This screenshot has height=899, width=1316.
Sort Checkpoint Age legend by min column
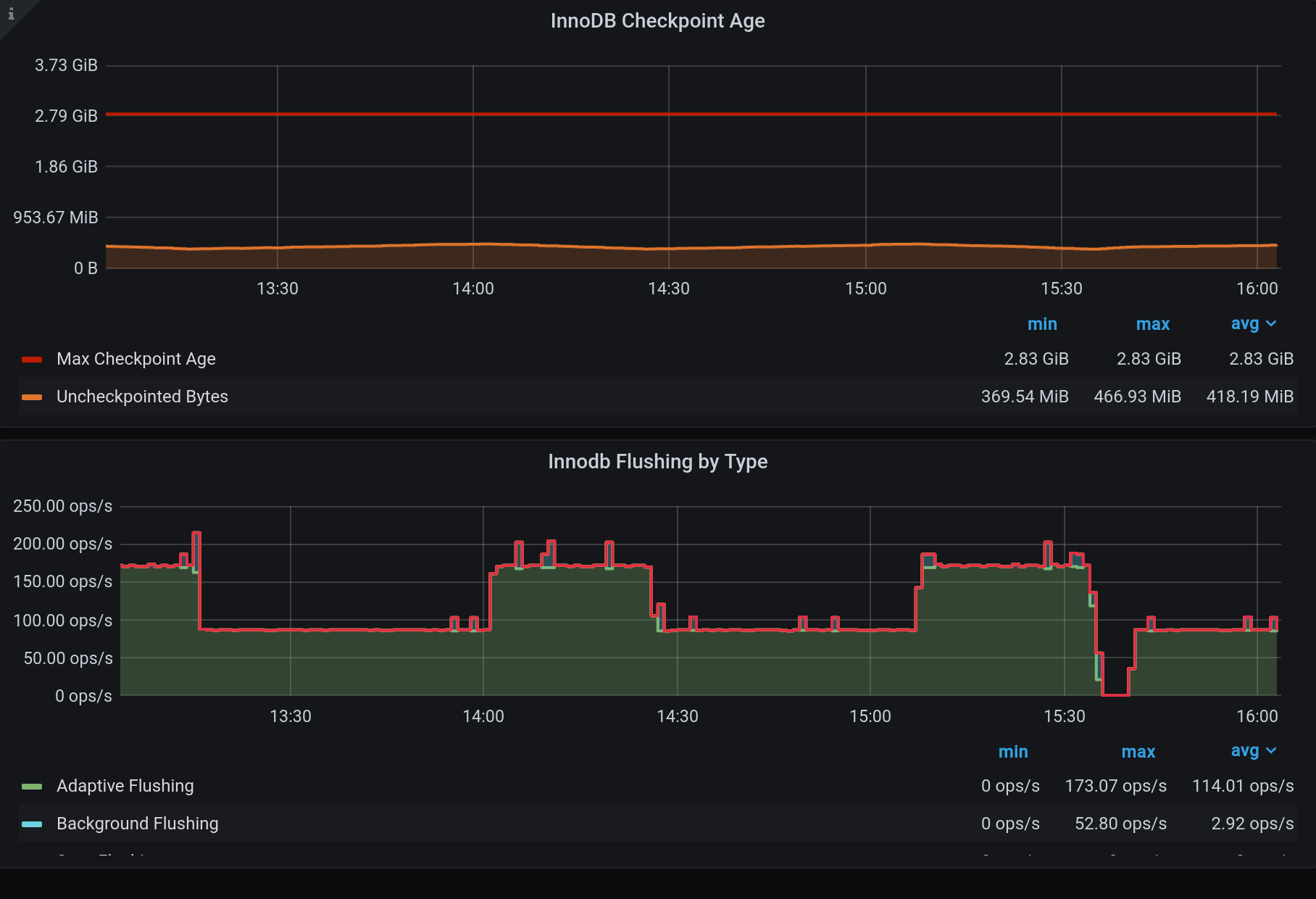click(1041, 324)
